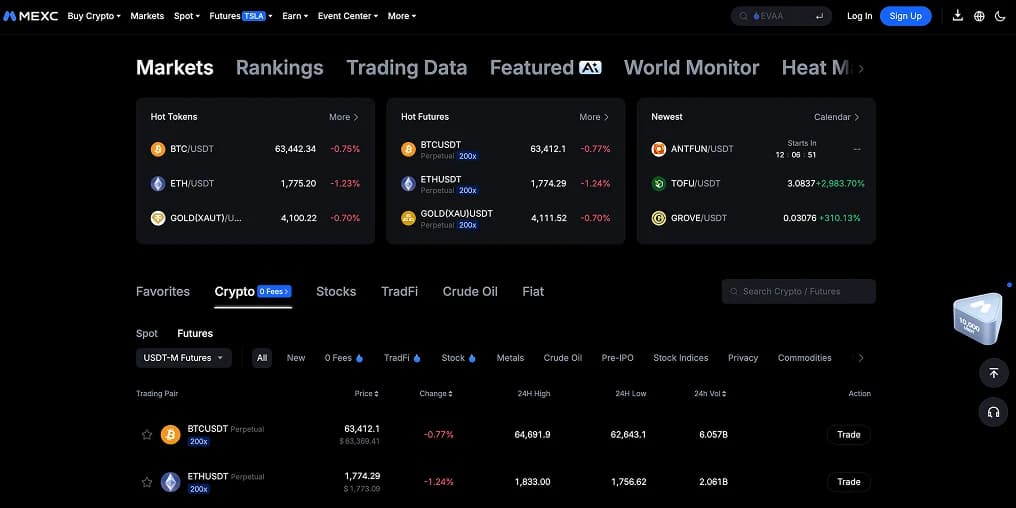Viewport: 1016px width, 508px height.
Task: Click the back-to-top arrow icon
Action: pyautogui.click(x=993, y=373)
